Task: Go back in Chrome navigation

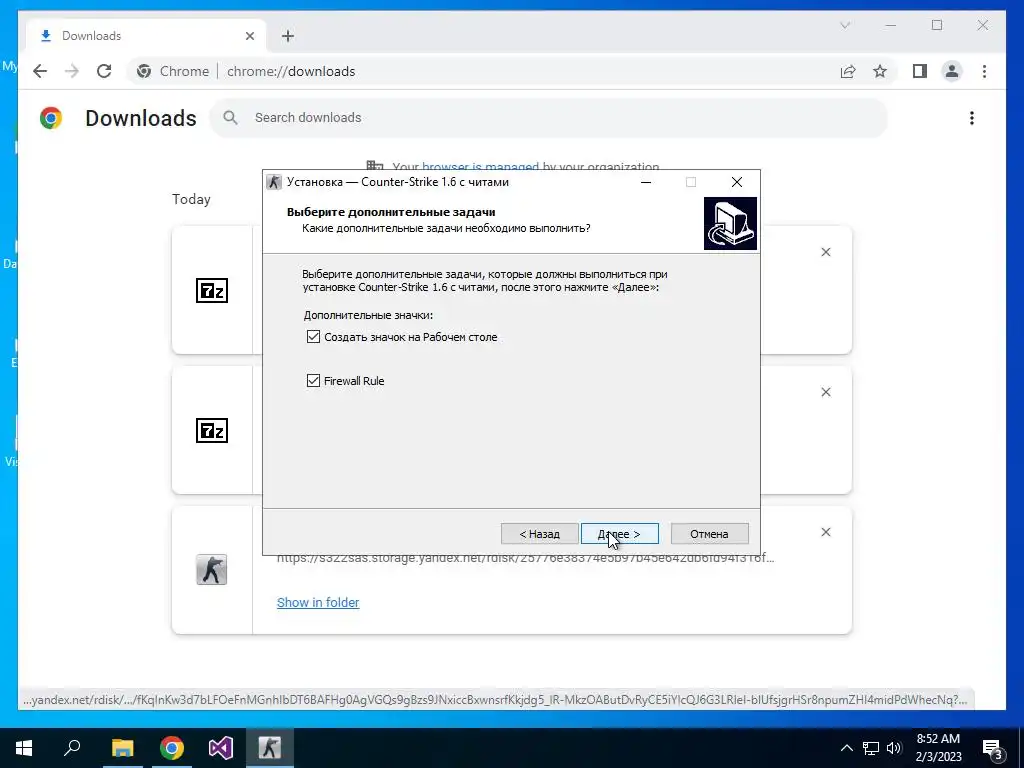Action: point(40,71)
